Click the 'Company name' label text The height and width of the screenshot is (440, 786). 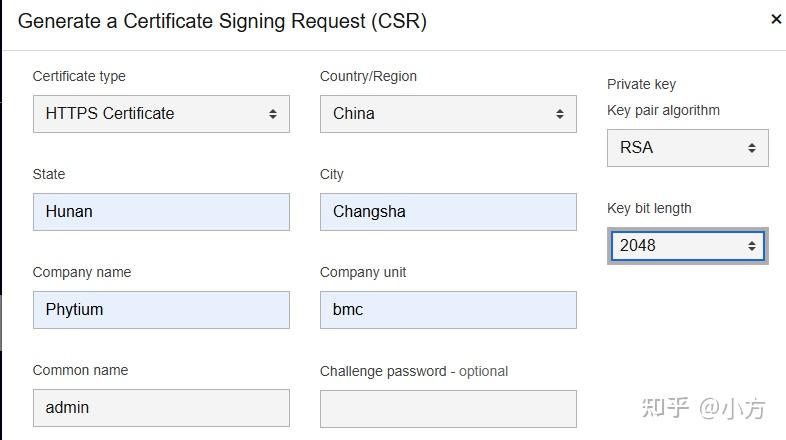[x=82, y=272]
